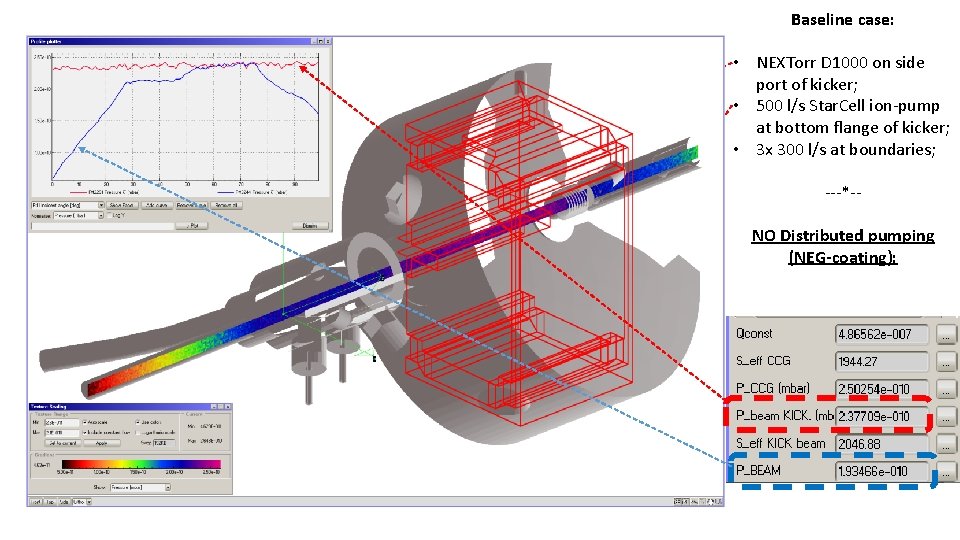Viewport: 960px width, 540px height.
Task: Click the Swap value field
Action: (164, 443)
